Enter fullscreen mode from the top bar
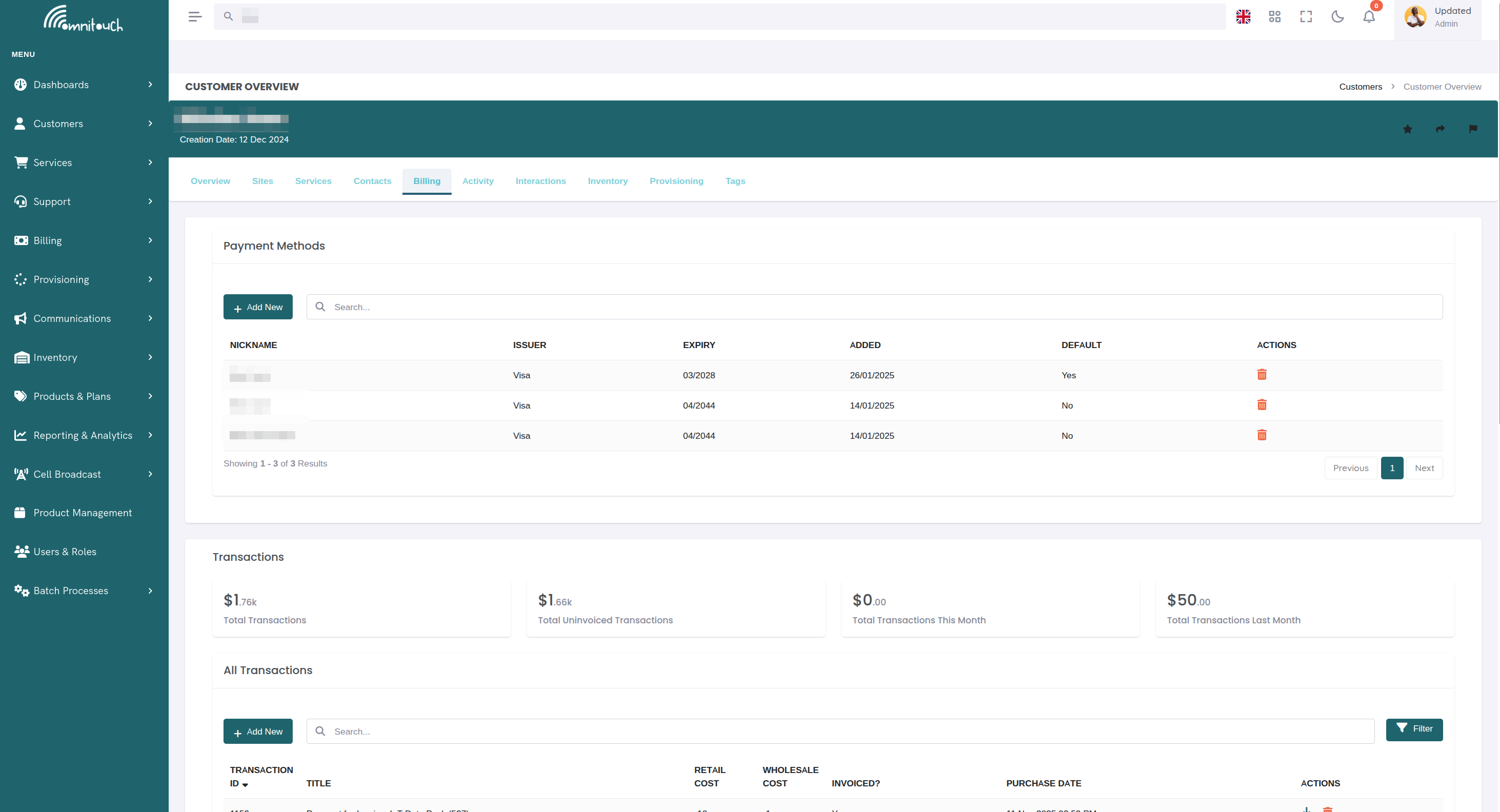Viewport: 1500px width, 812px height. (1306, 17)
